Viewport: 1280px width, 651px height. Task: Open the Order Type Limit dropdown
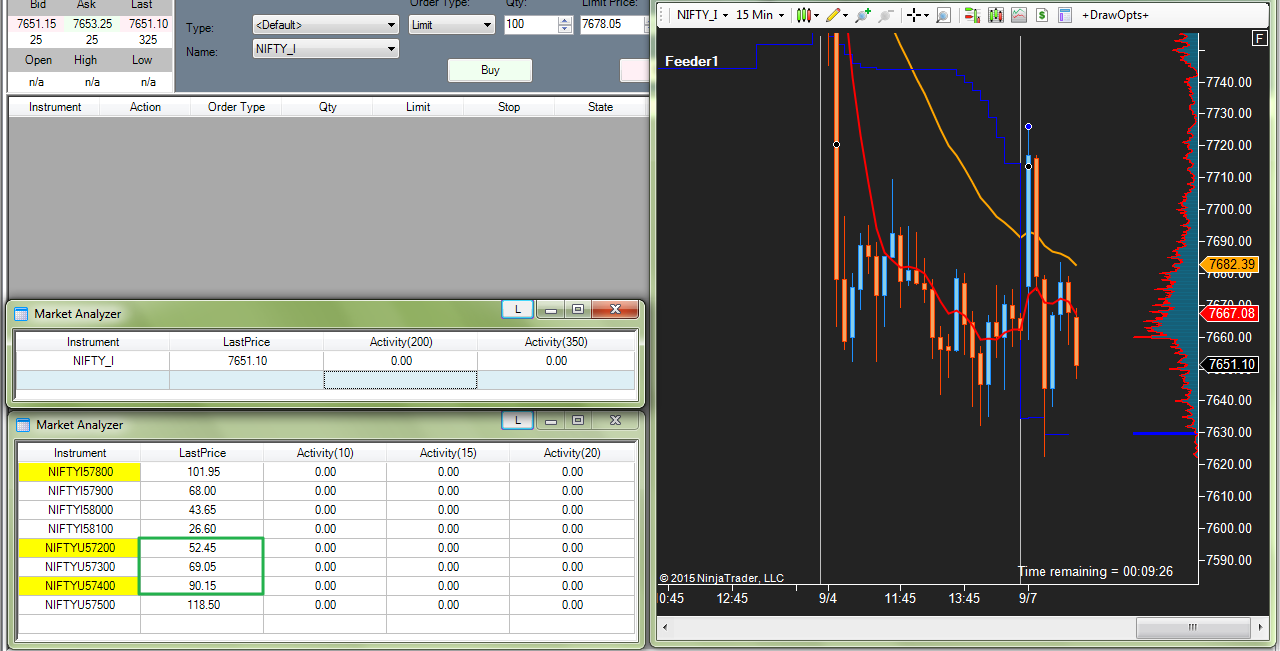coord(452,25)
